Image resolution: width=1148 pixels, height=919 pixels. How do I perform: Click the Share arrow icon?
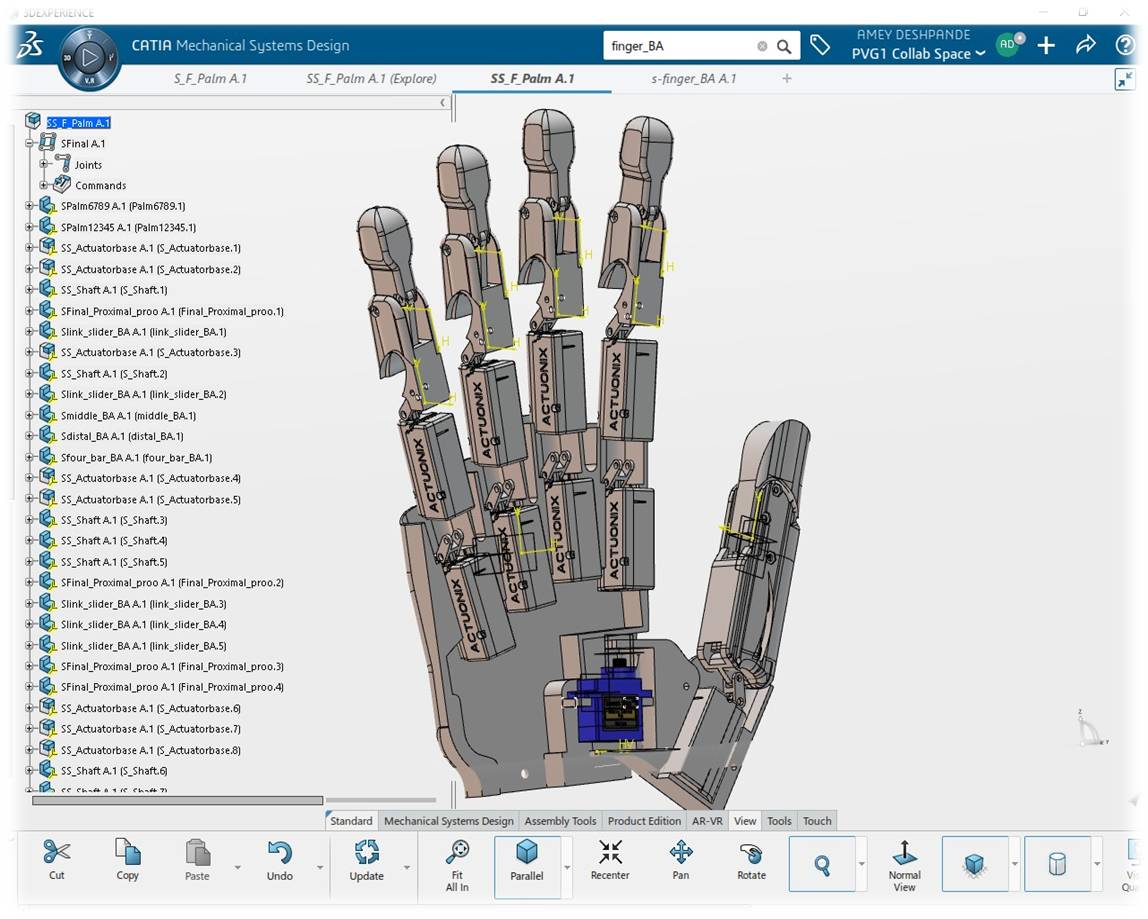(1086, 45)
